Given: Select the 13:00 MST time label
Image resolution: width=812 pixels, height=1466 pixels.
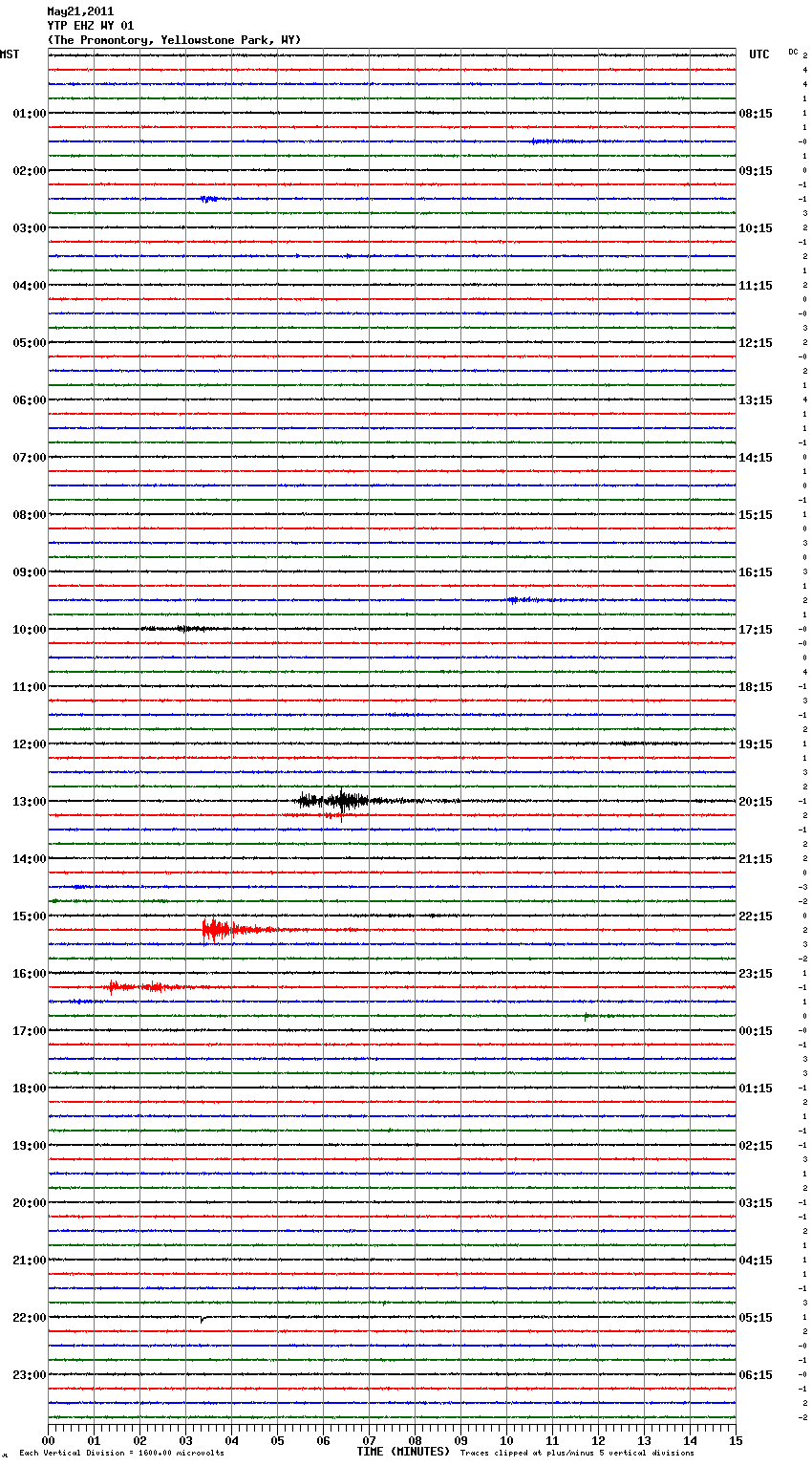Looking at the screenshot, I should (30, 802).
